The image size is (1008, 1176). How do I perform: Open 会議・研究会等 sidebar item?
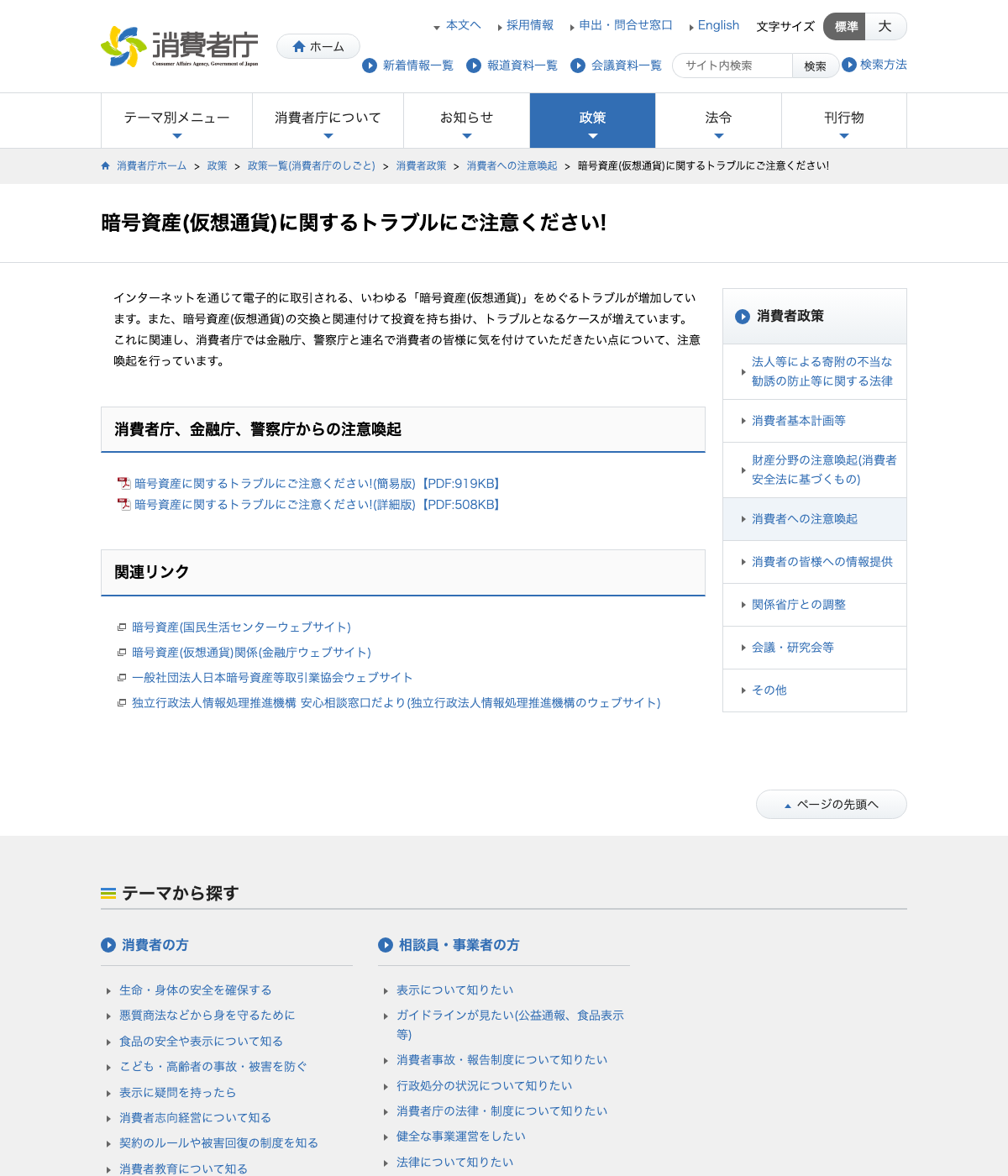coord(815,648)
